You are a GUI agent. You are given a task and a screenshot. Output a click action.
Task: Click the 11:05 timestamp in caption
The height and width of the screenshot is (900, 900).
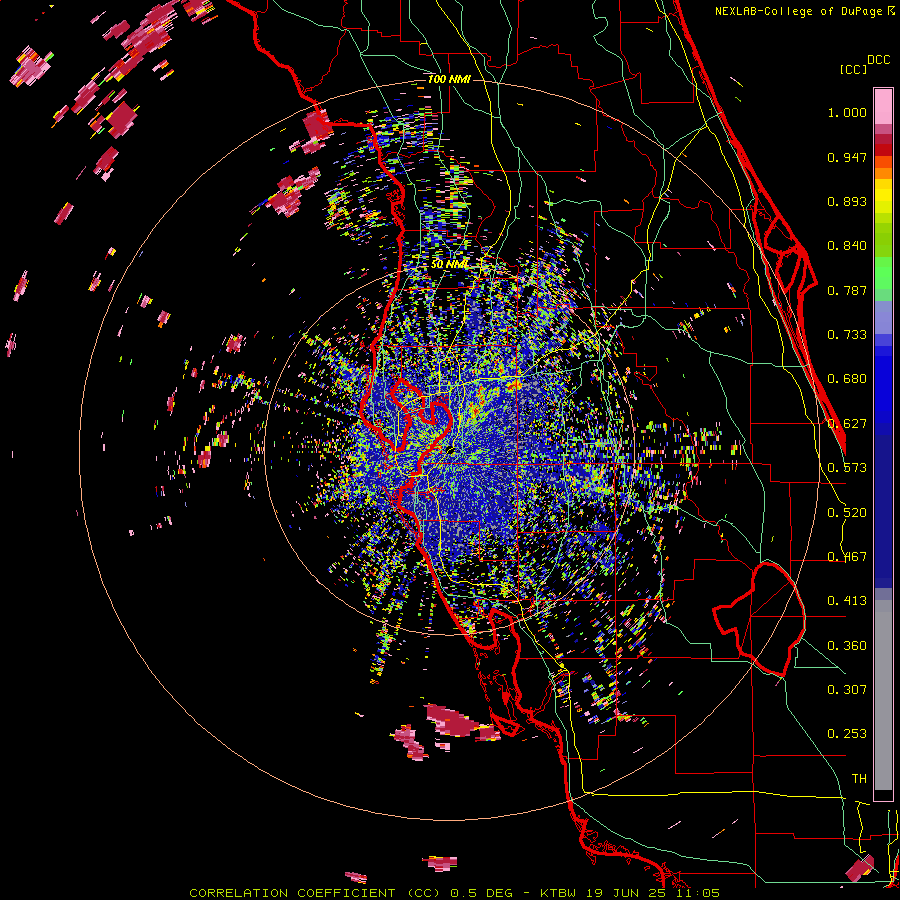pos(697,893)
